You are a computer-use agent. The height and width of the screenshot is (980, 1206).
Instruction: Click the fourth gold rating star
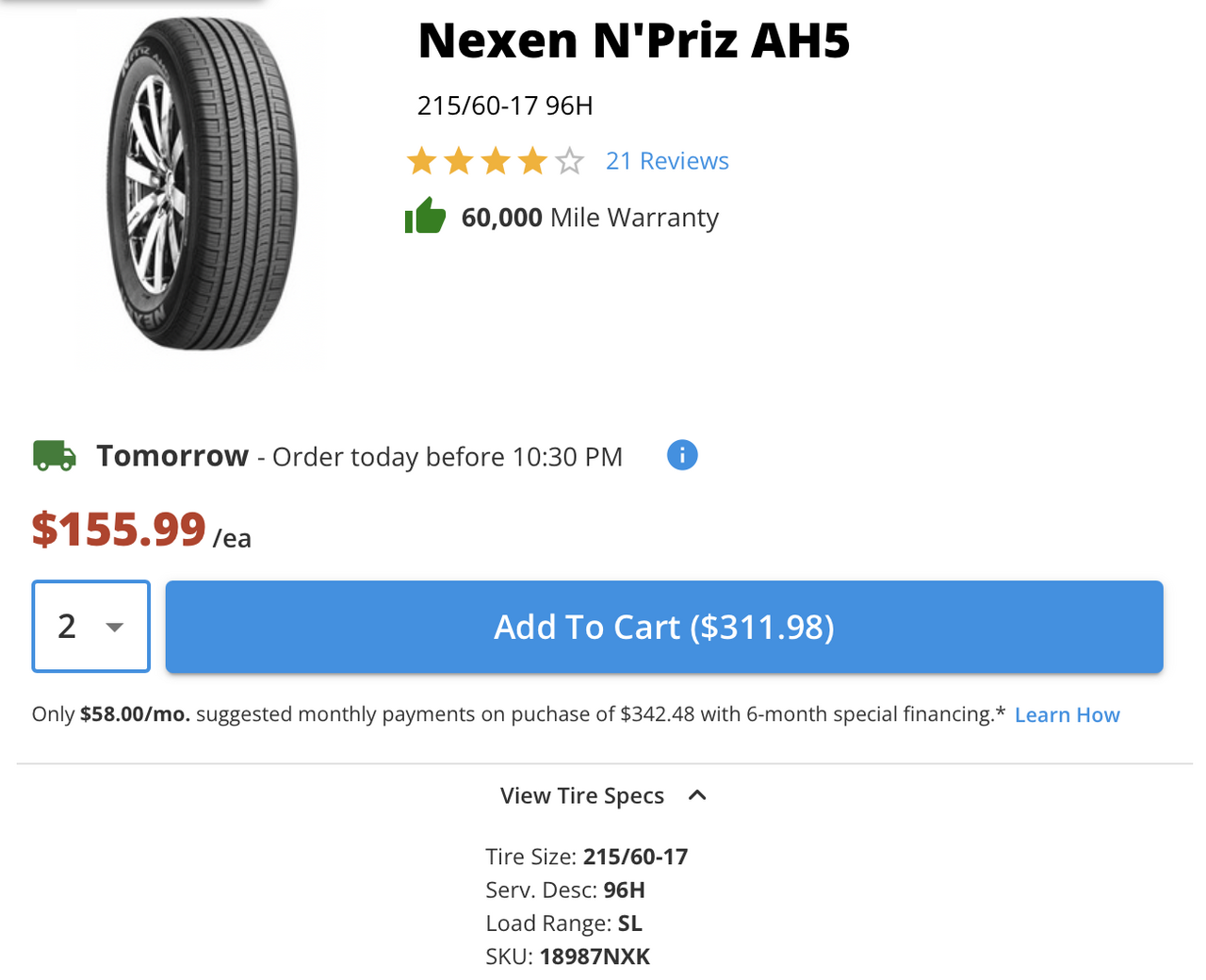click(x=532, y=161)
